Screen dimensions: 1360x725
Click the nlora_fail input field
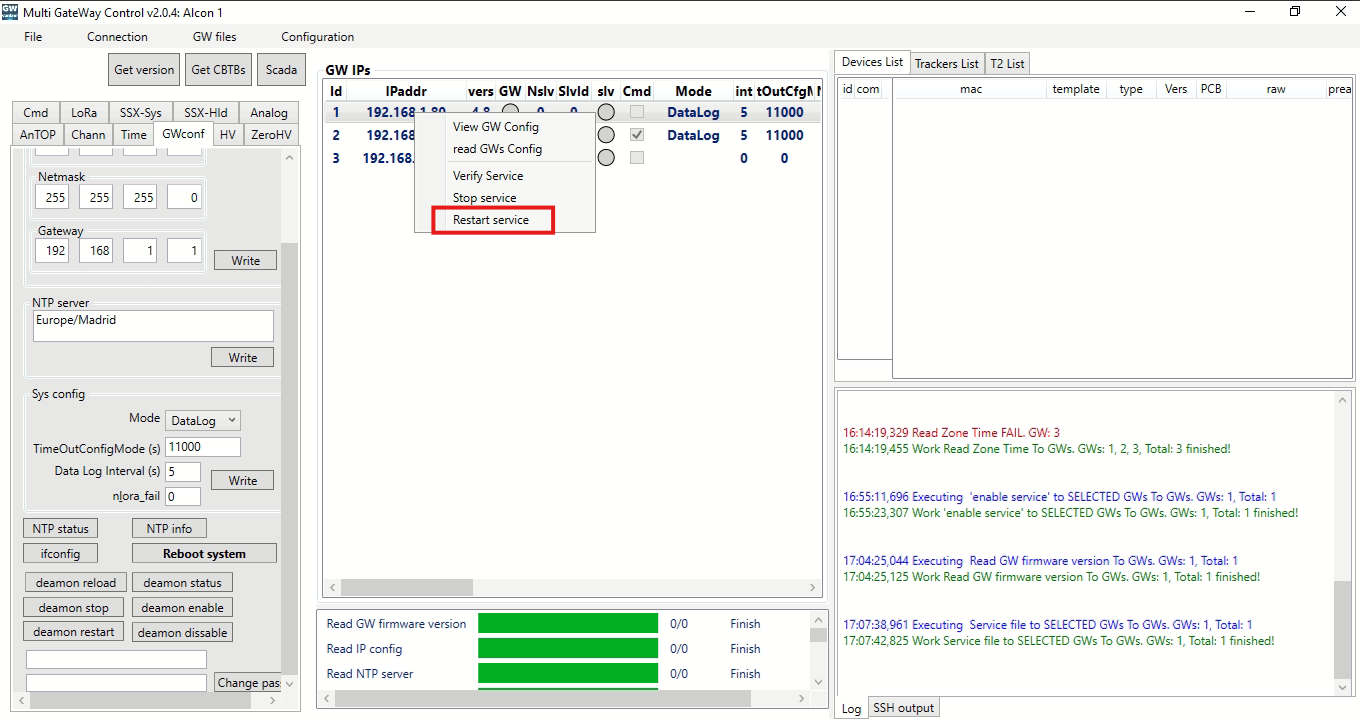coord(183,496)
